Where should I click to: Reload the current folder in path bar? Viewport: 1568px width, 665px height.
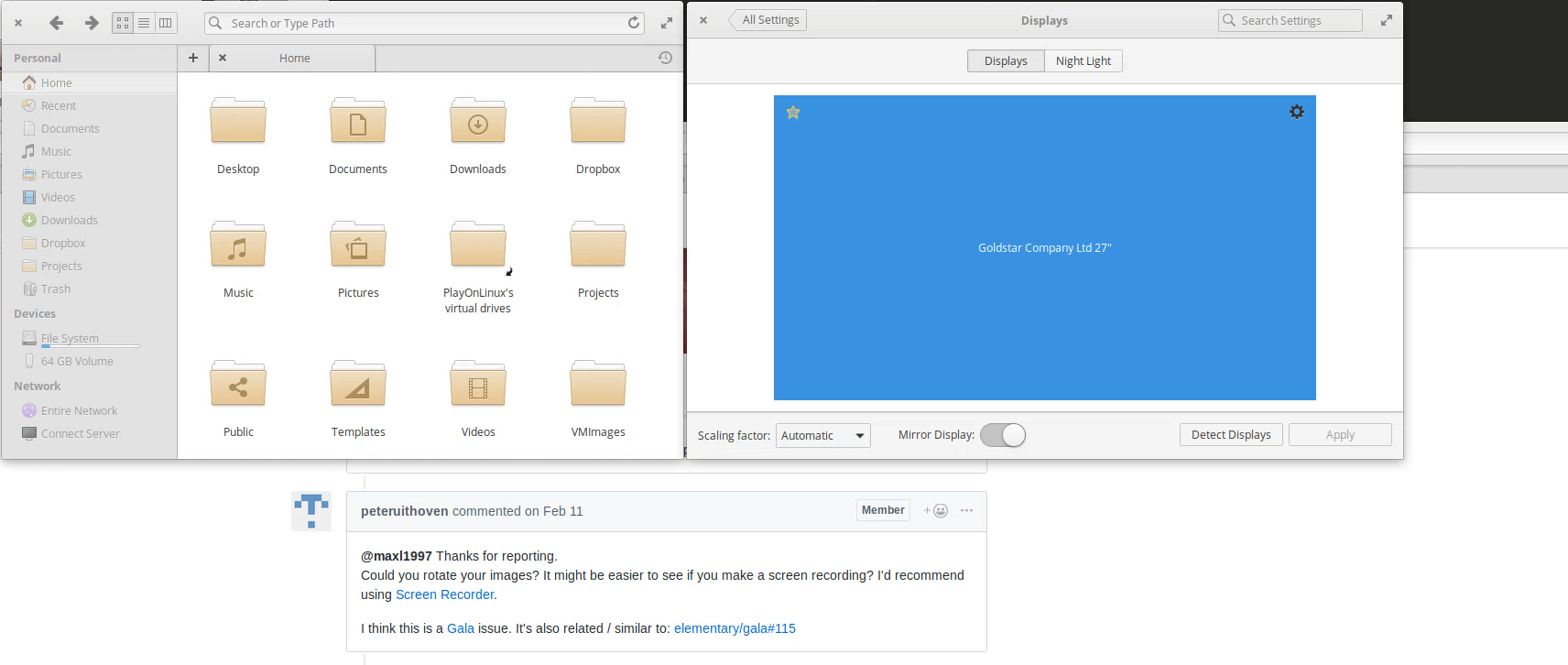tap(634, 23)
